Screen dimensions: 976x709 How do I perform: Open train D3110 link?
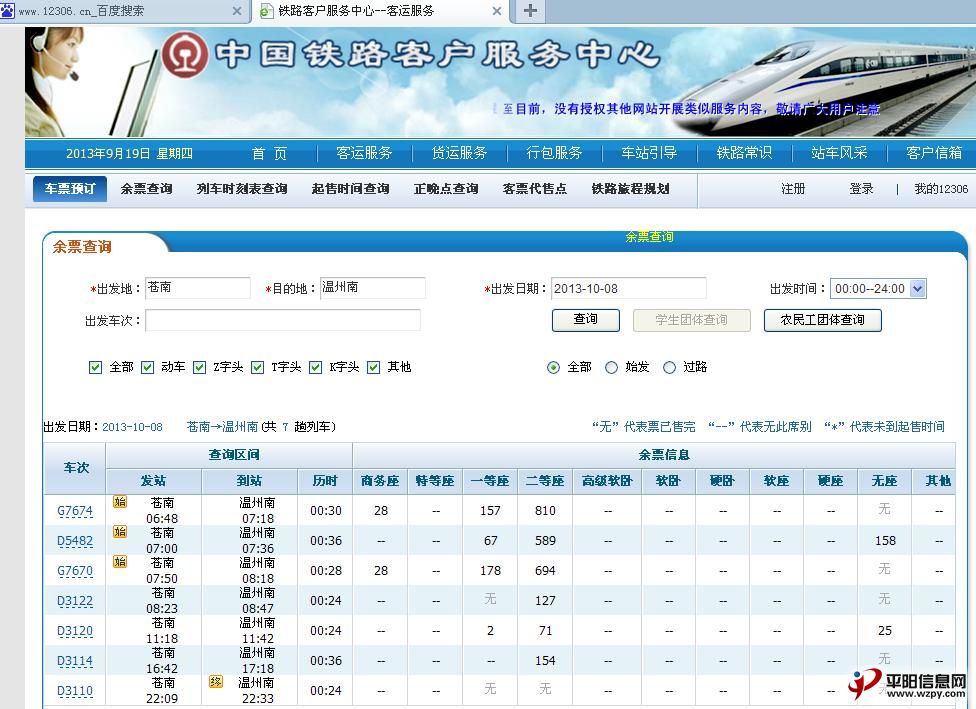pos(75,690)
